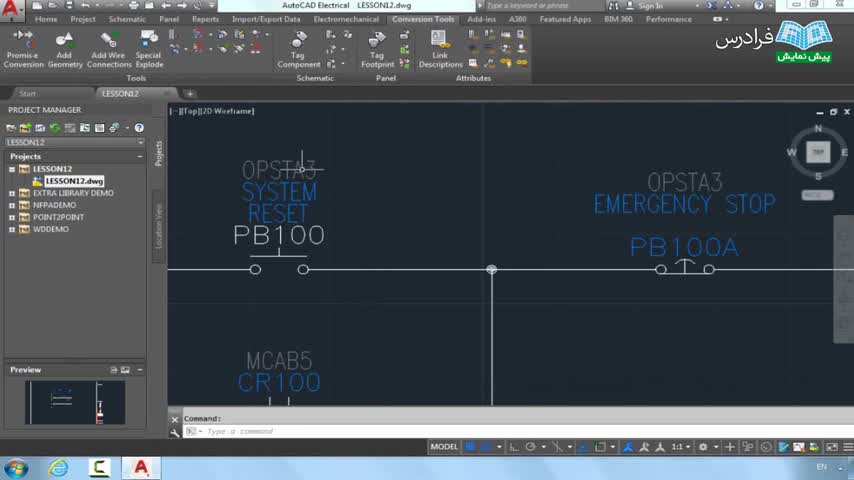854x480 pixels.
Task: Click the new drawing tab plus button
Action: [x=190, y=94]
